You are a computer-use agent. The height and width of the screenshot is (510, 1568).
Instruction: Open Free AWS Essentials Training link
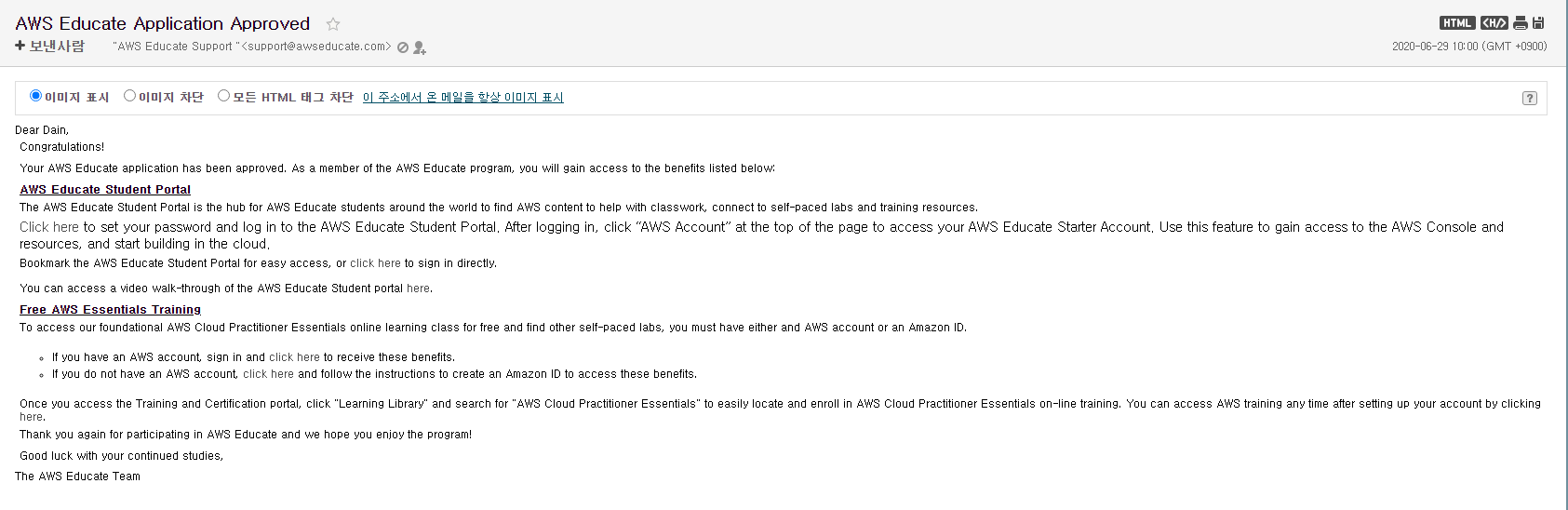pyautogui.click(x=110, y=309)
